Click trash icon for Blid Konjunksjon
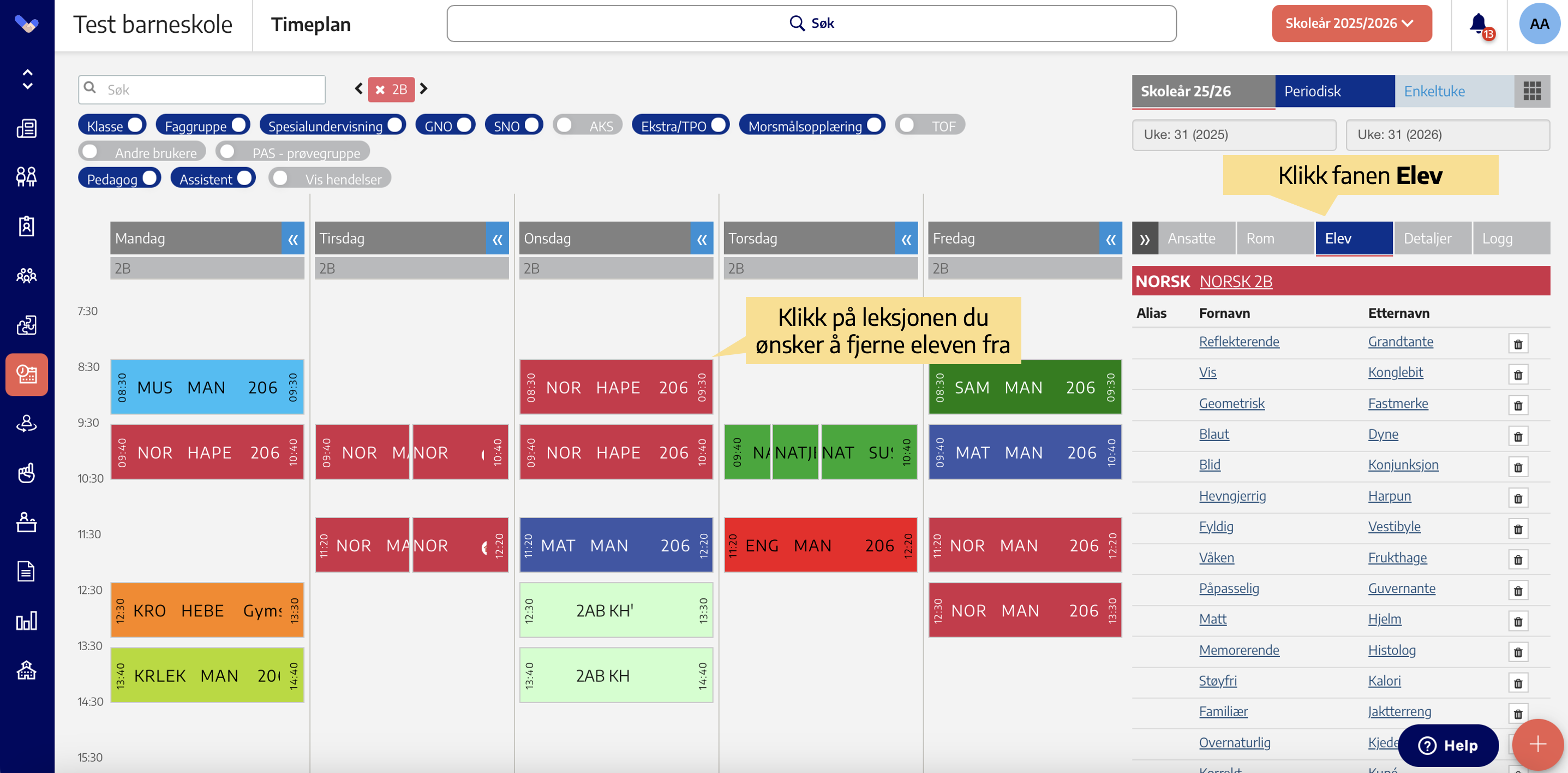 (1518, 467)
